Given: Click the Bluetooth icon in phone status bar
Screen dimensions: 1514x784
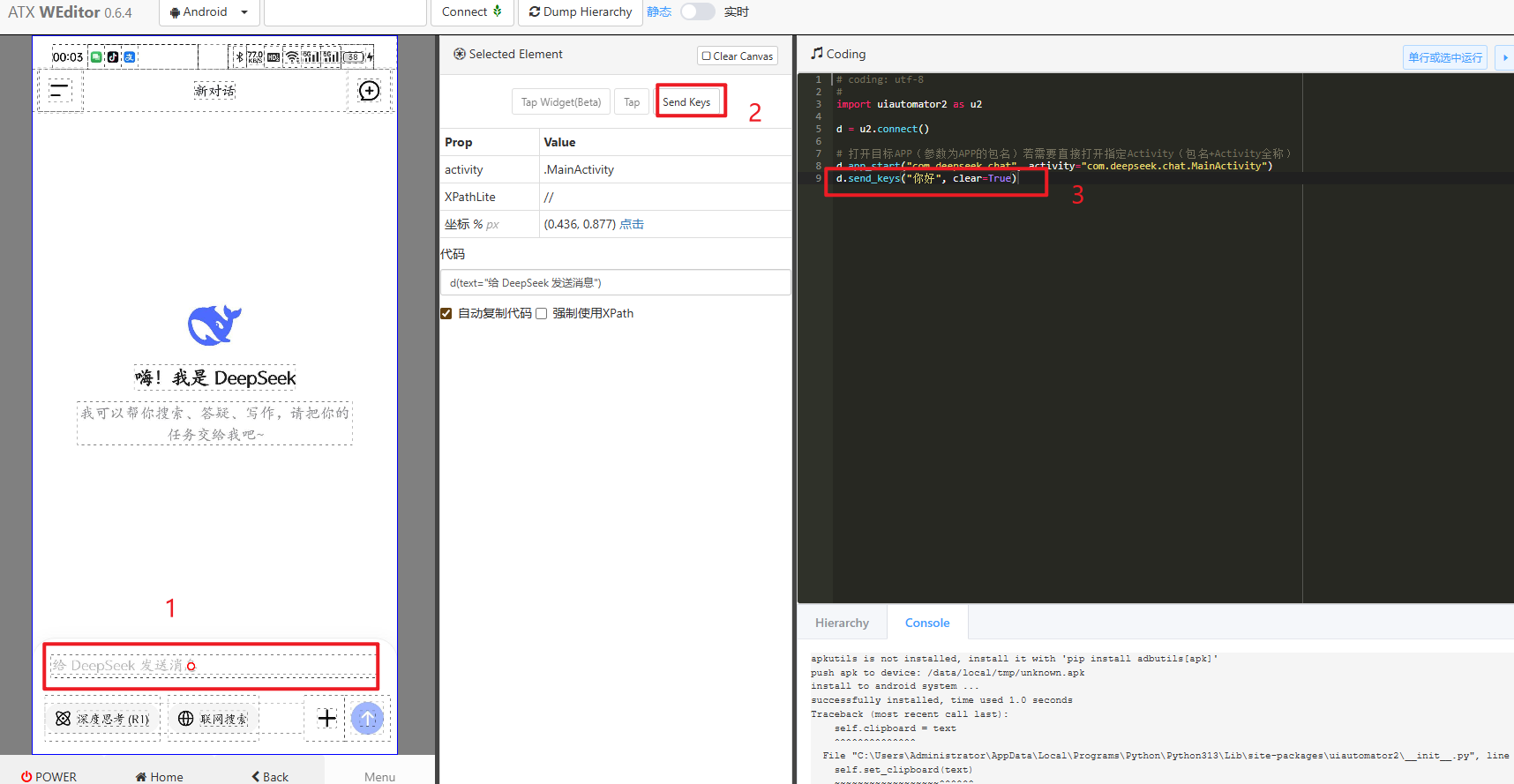Looking at the screenshot, I should [239, 57].
